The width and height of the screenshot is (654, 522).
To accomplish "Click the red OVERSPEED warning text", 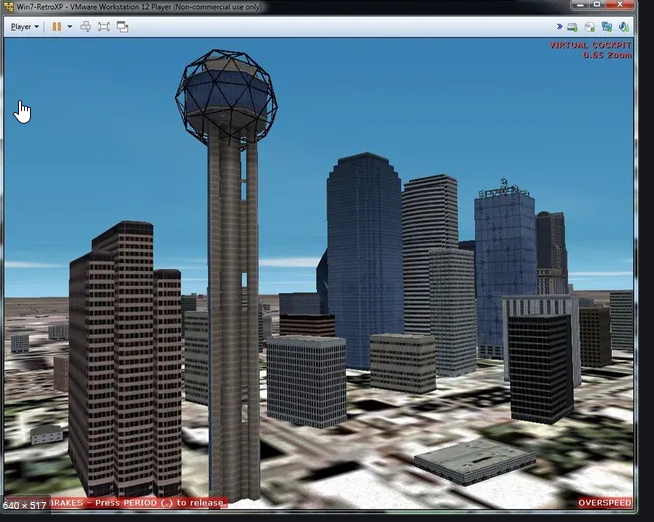I will point(604,503).
